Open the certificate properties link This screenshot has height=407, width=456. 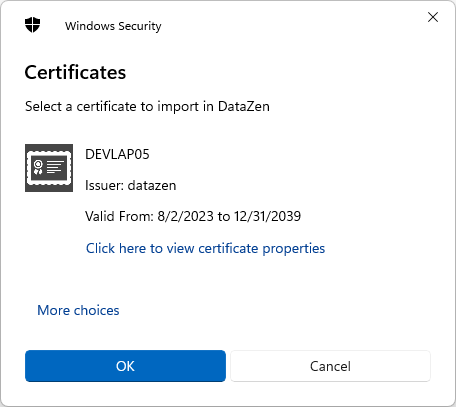tap(205, 248)
